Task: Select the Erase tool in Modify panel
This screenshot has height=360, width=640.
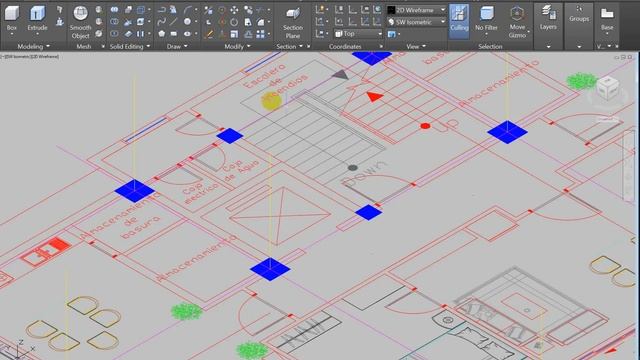Action: [x=209, y=34]
